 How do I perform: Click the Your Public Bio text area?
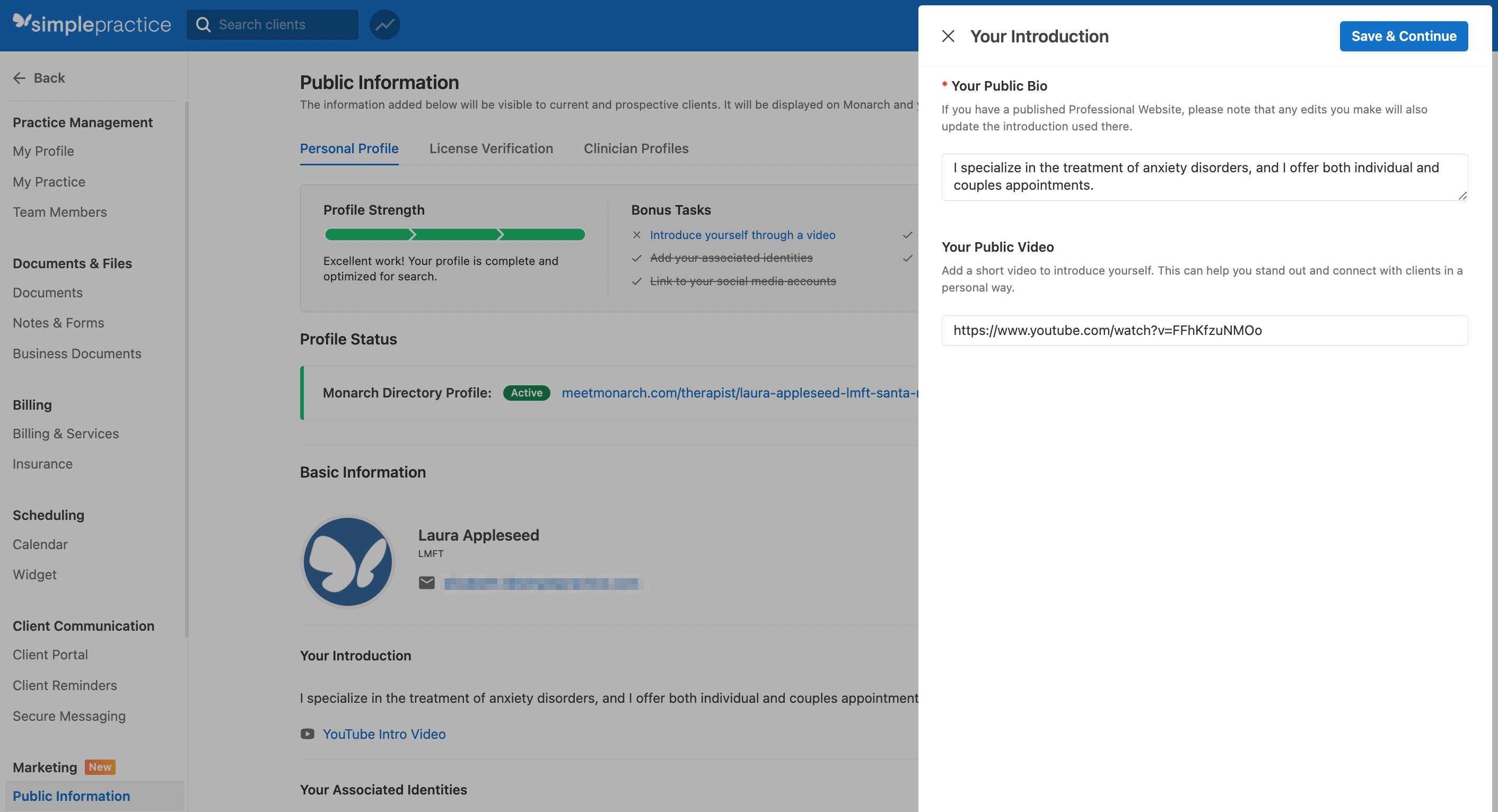tap(1204, 176)
